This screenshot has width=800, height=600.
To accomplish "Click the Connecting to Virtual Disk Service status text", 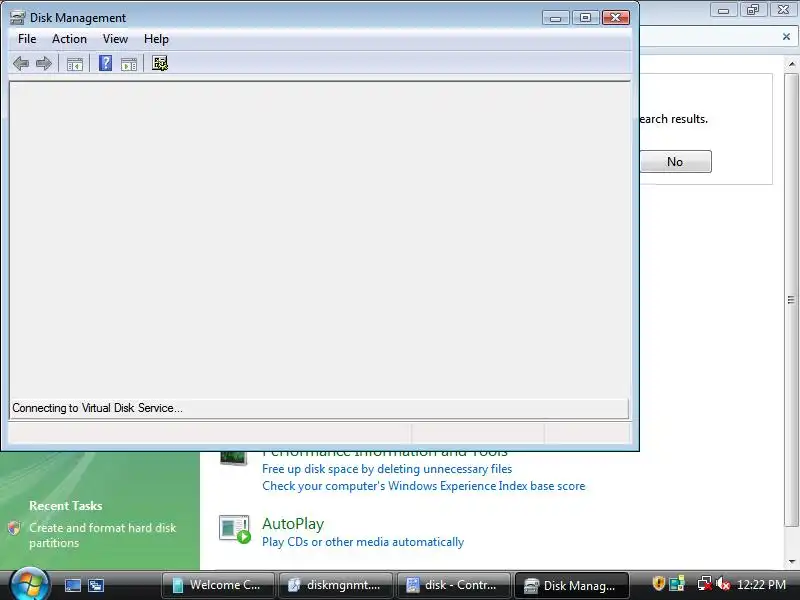I will pos(97,408).
